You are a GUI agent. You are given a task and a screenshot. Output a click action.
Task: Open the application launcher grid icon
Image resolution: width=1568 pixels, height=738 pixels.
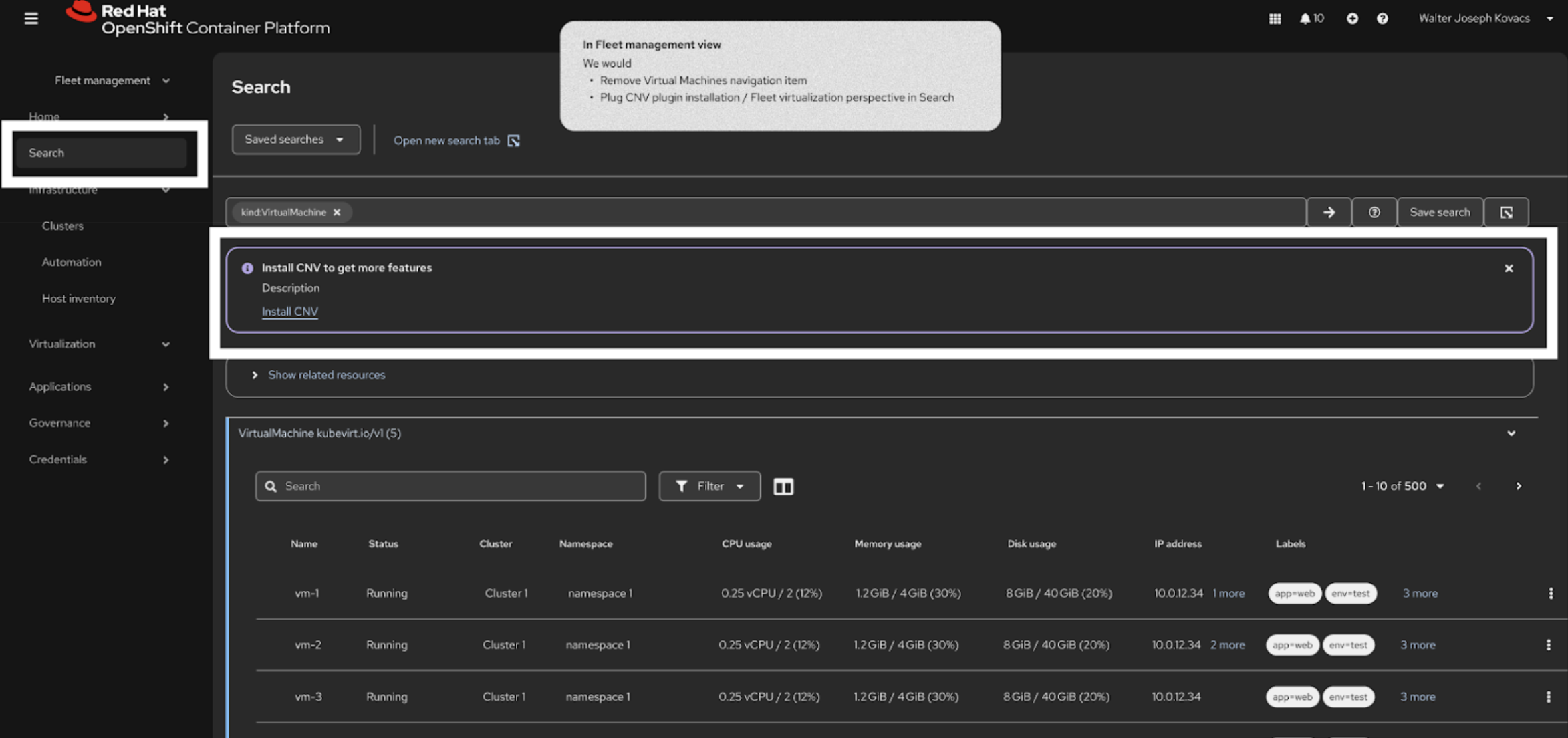tap(1275, 19)
